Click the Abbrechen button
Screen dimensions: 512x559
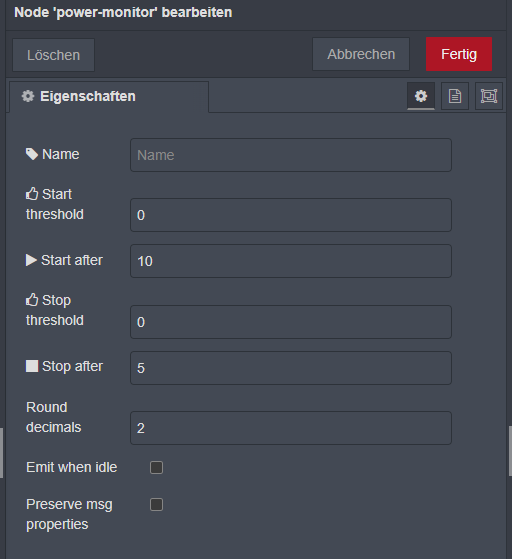tap(361, 54)
